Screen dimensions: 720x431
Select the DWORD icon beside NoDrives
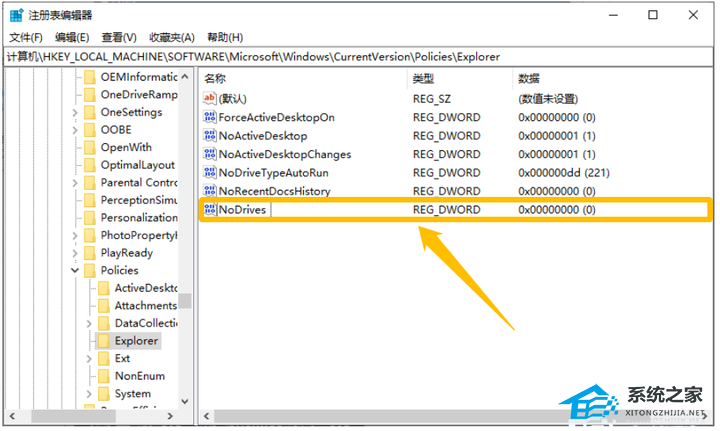[210, 210]
